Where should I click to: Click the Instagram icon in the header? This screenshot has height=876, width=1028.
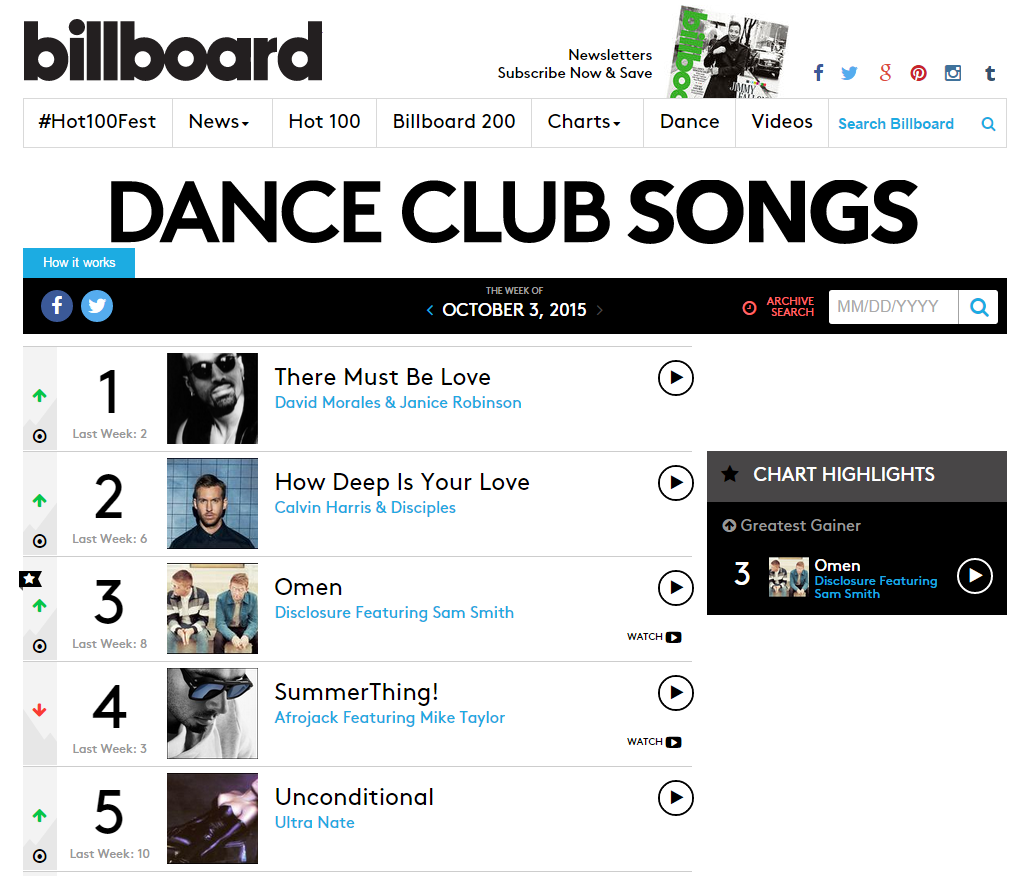953,73
